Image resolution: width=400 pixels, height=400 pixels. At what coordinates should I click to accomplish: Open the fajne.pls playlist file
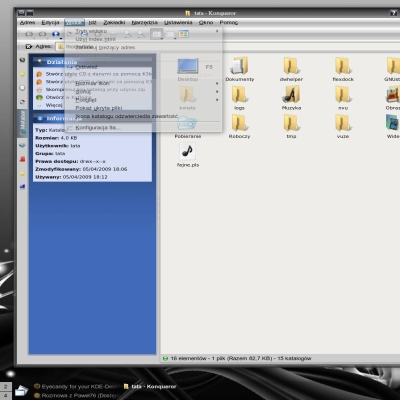tap(188, 155)
